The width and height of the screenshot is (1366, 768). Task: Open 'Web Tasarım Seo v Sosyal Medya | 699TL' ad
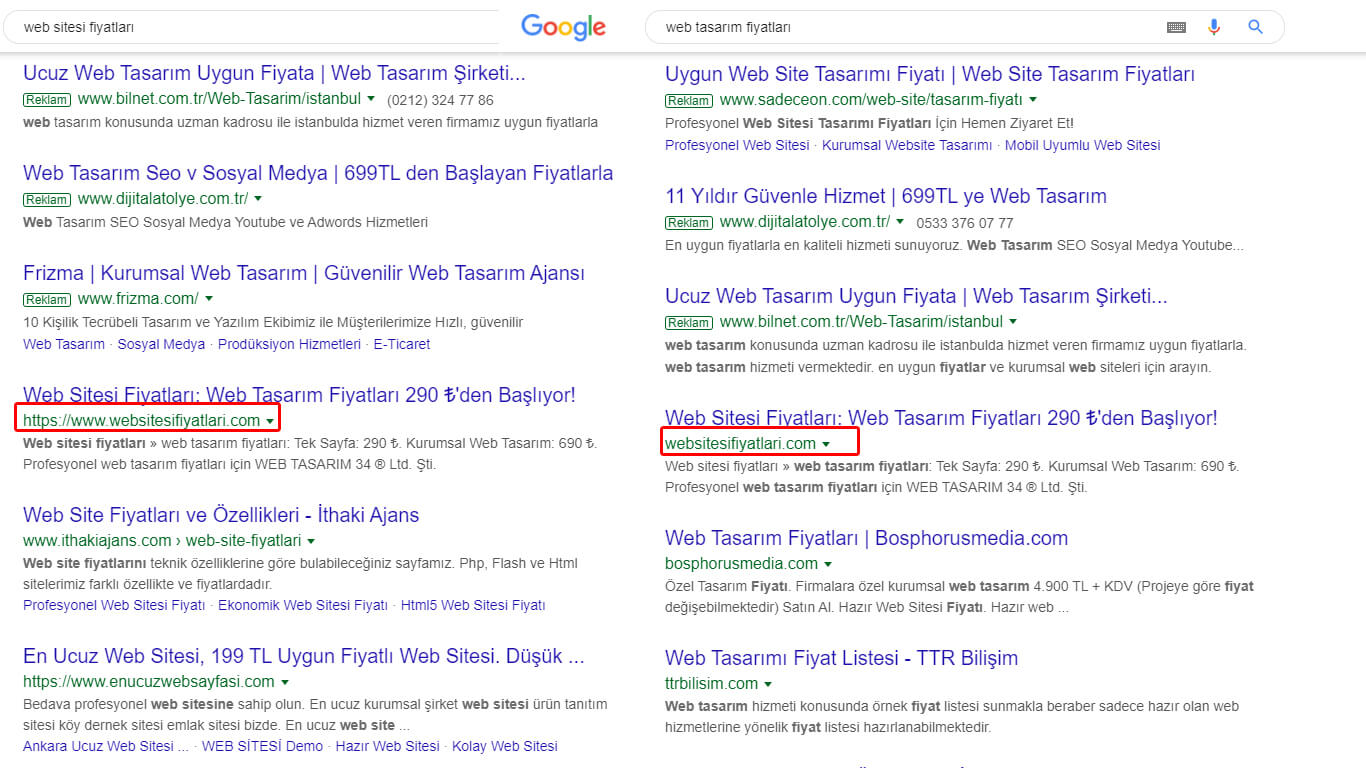[318, 173]
